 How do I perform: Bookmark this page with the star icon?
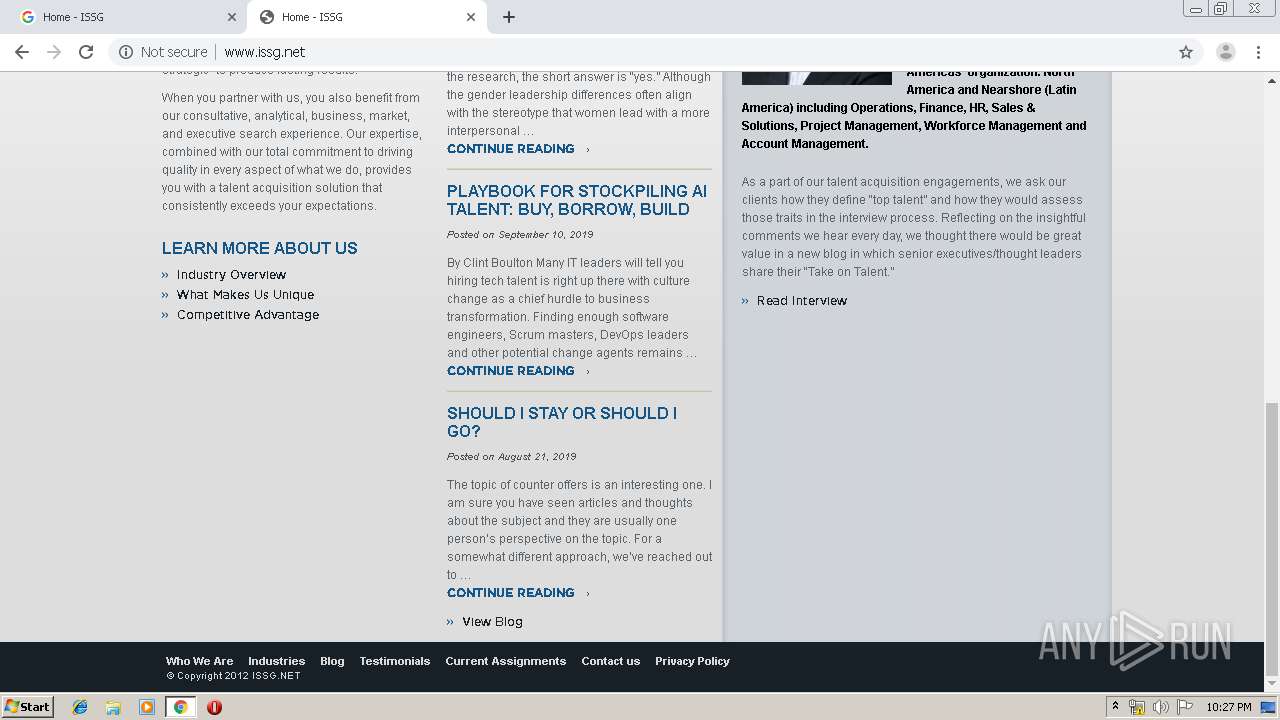click(1186, 52)
